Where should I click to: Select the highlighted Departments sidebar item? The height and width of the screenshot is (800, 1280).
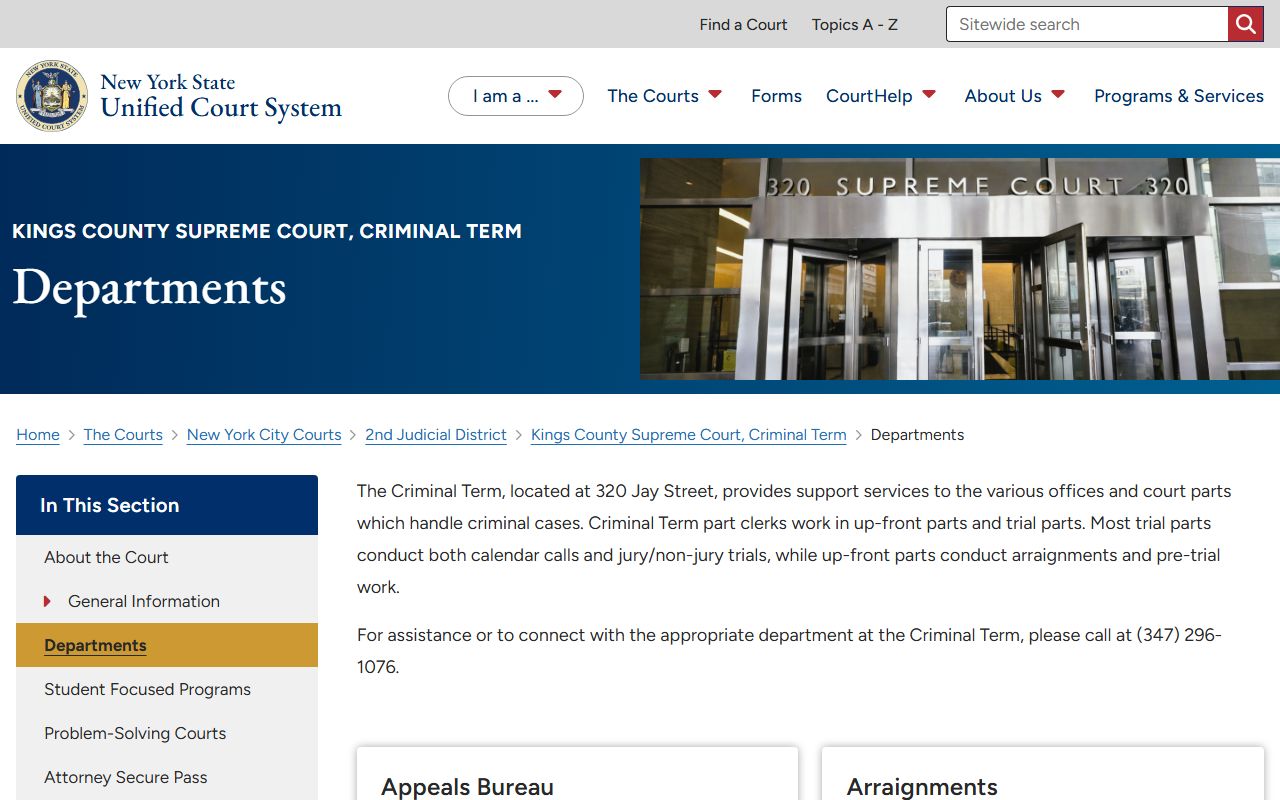pyautogui.click(x=167, y=645)
